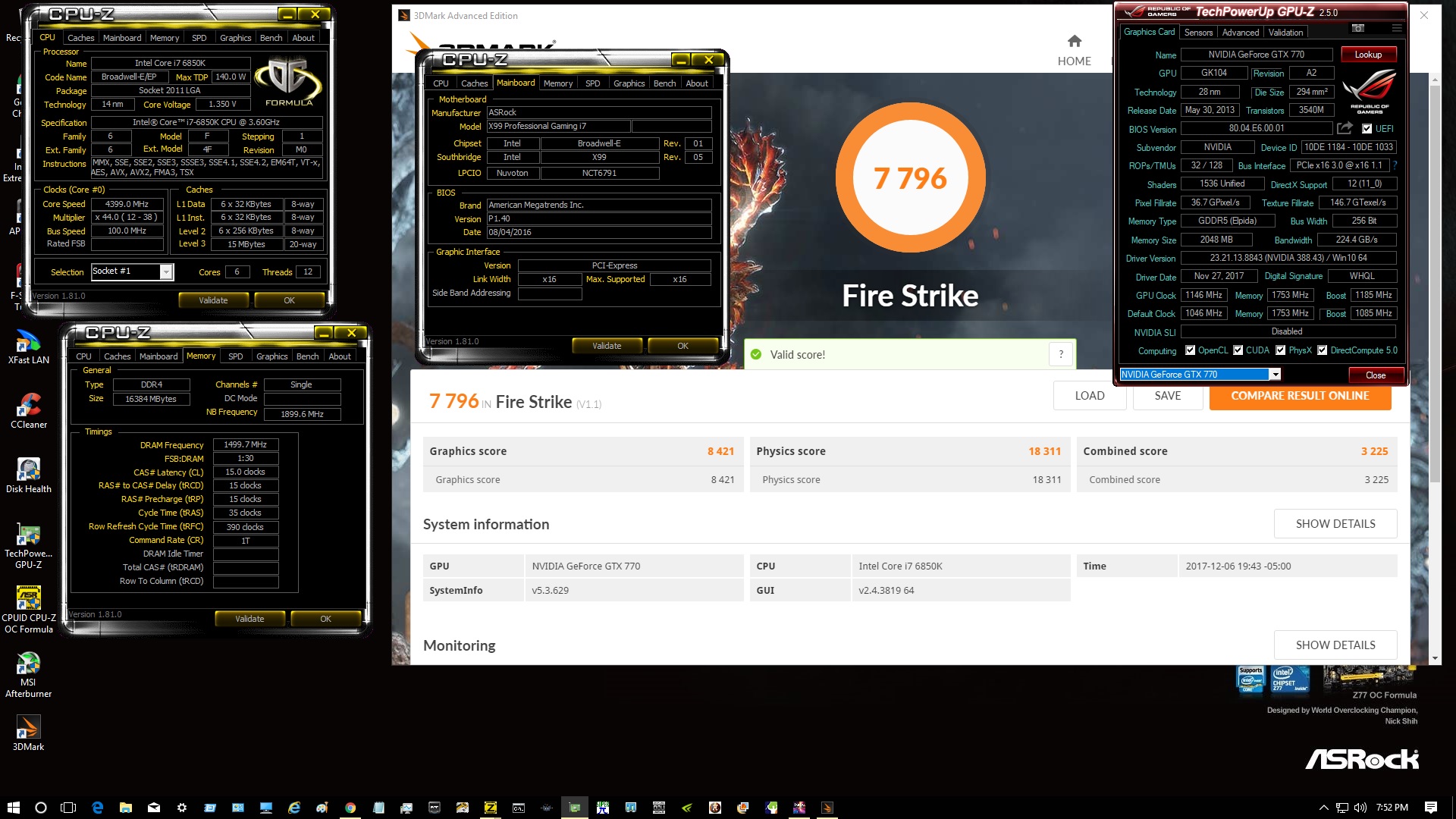This screenshot has width=1456, height=819.
Task: Open Settings gear on taskbar
Action: pos(182,808)
